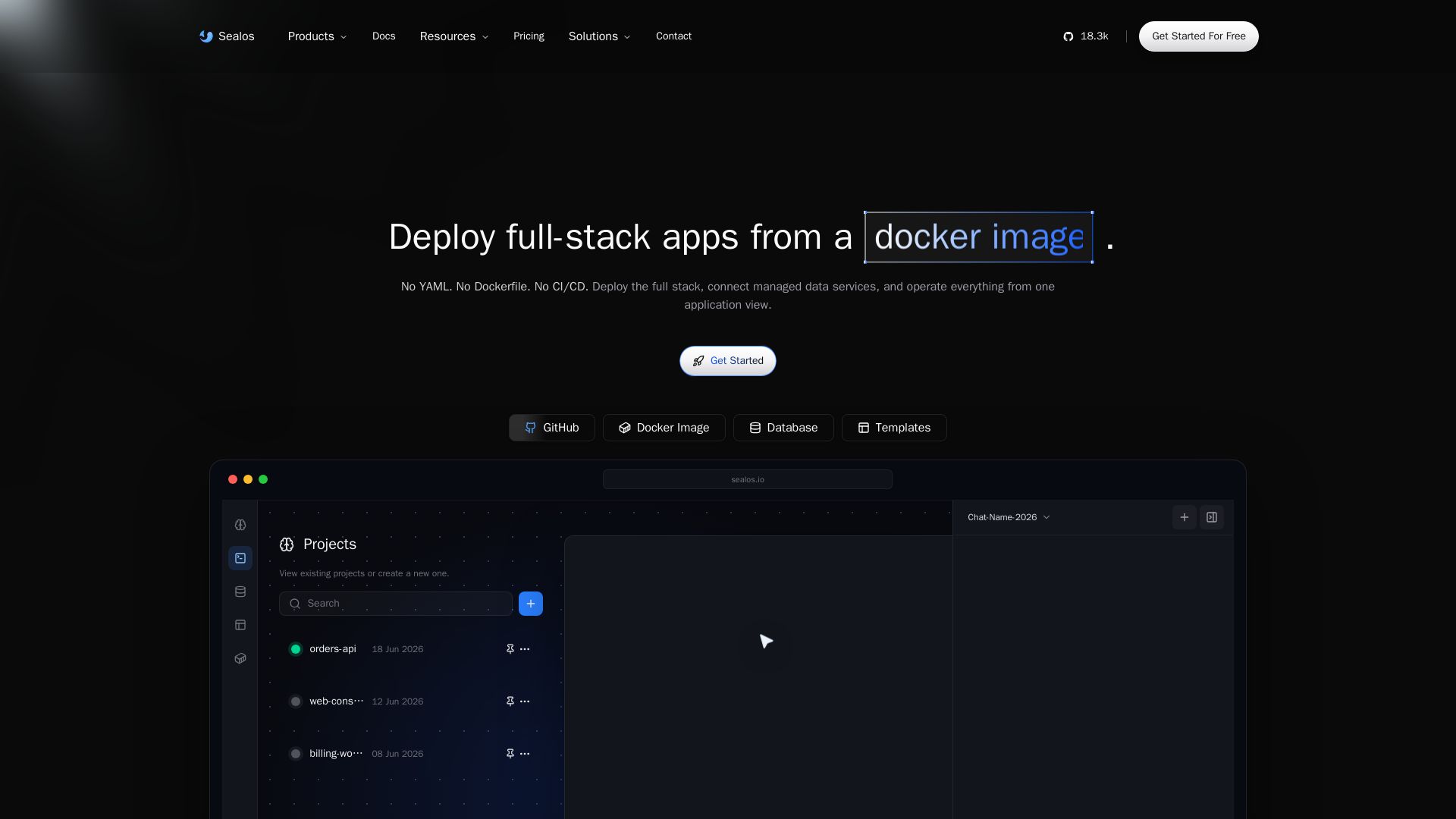Screen dimensions: 1456x819
Task: Select the orders-api project name
Action: 333,649
